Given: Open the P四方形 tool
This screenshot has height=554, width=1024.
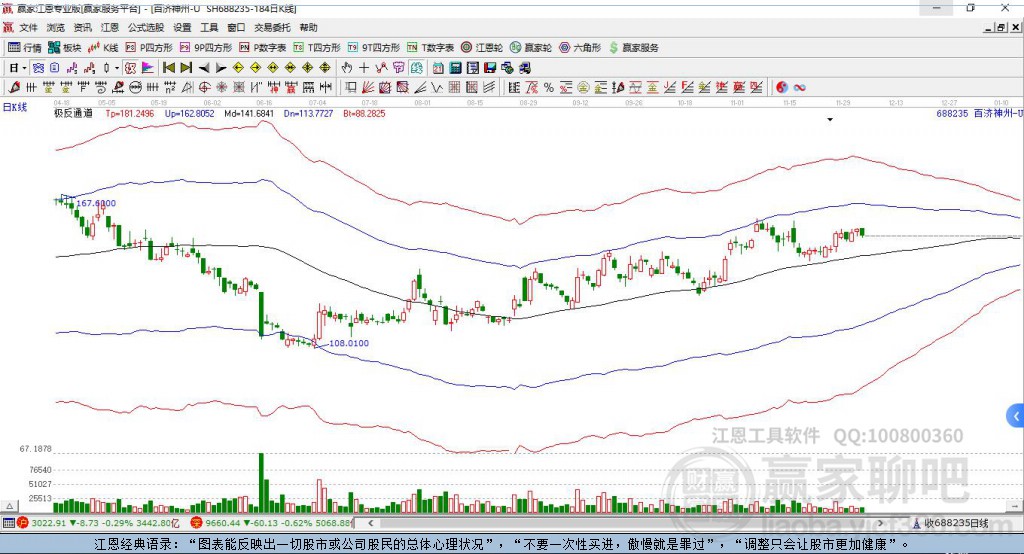Looking at the screenshot, I should 149,47.
